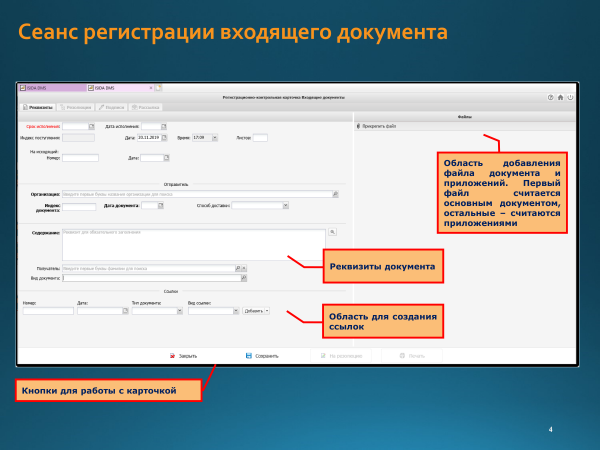
Task: Open the Рассылка tab
Action: [x=146, y=106]
